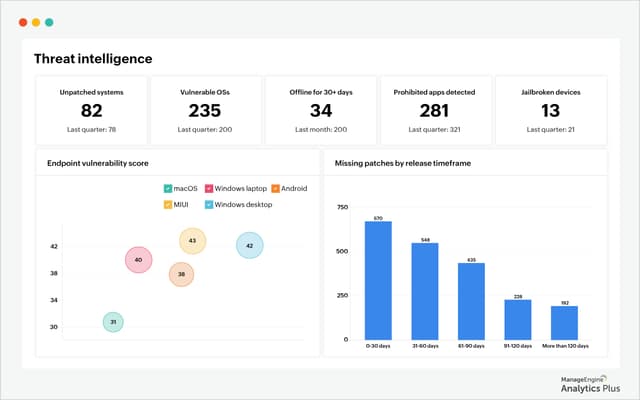Click the 'Last quarter: 78' text

pyautogui.click(x=91, y=129)
